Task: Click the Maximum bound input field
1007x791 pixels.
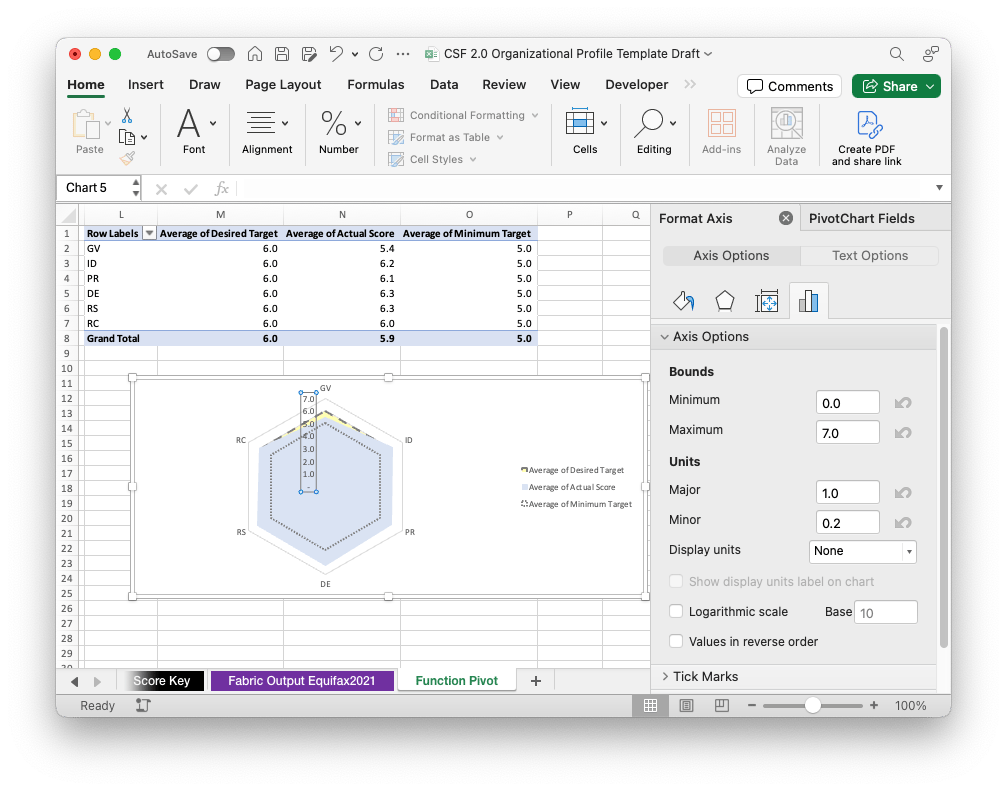Action: (847, 433)
